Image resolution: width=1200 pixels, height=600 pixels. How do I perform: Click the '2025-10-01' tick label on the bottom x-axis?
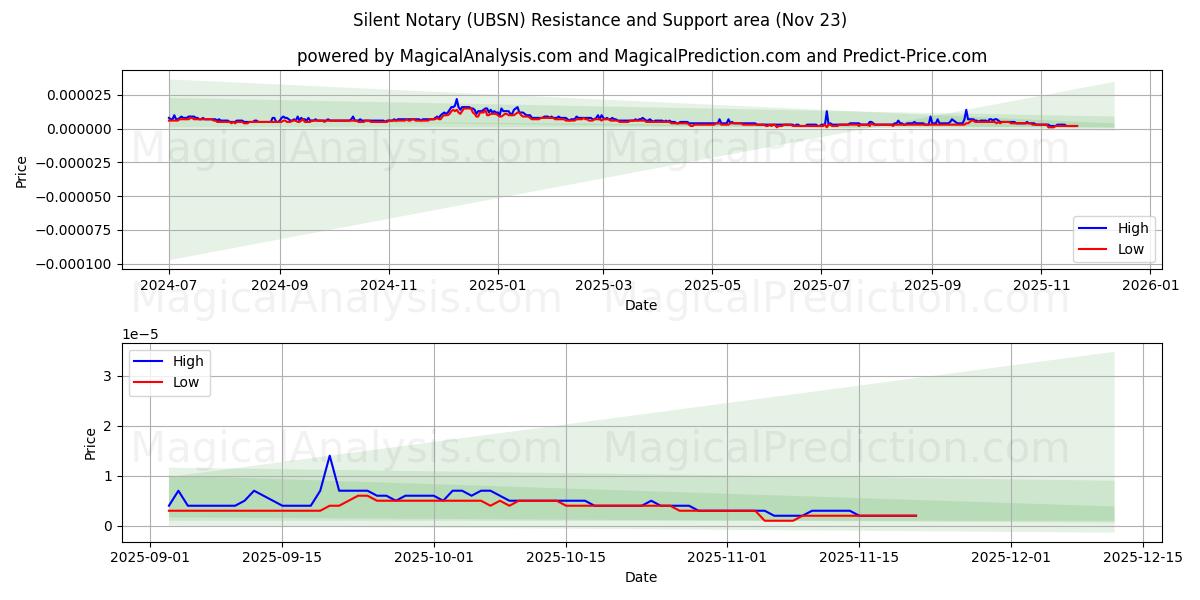(433, 558)
